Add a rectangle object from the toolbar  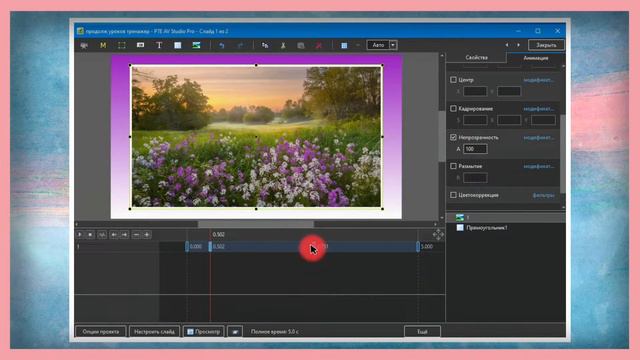coord(178,45)
